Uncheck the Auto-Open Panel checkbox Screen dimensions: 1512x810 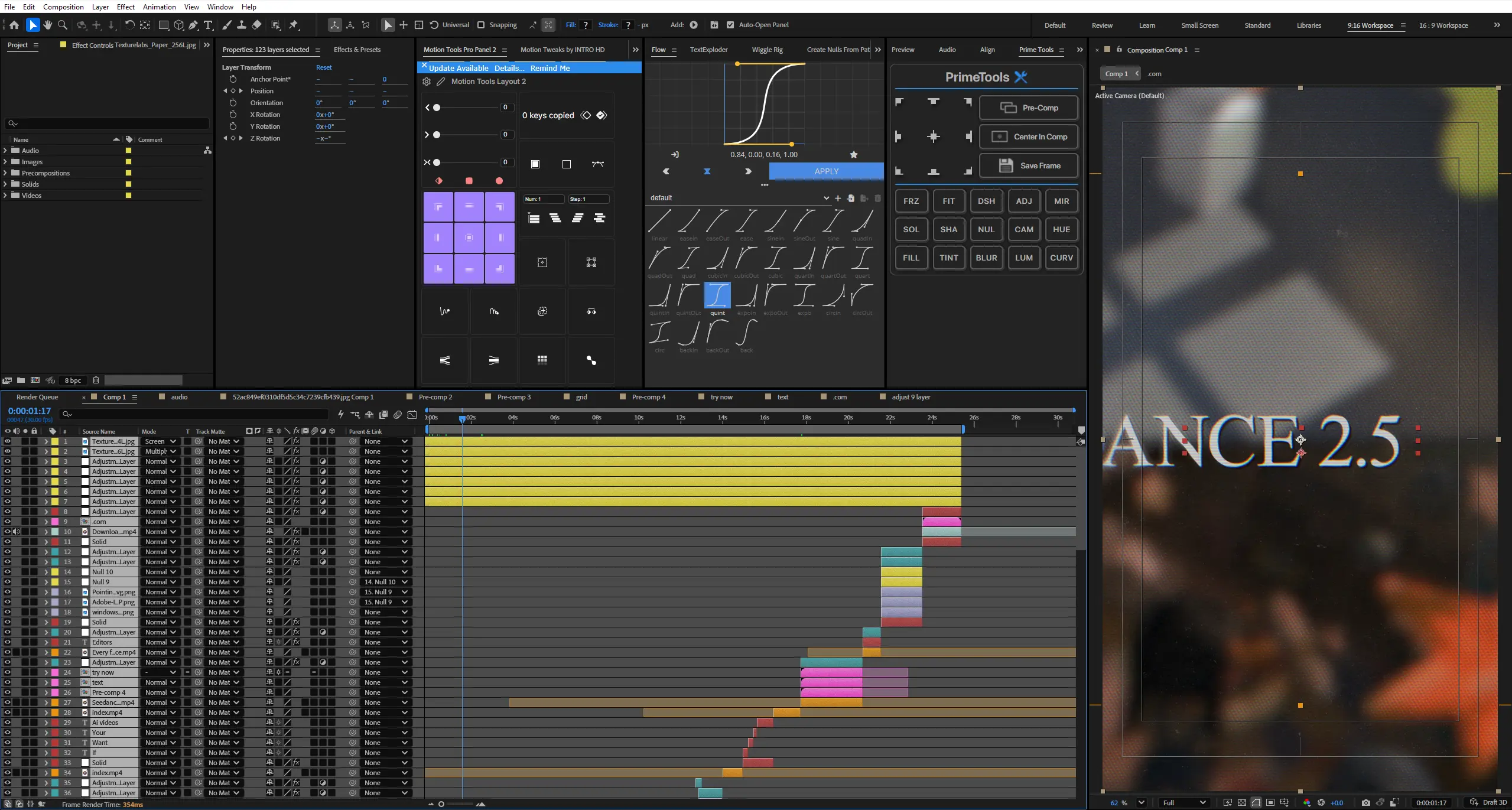730,25
